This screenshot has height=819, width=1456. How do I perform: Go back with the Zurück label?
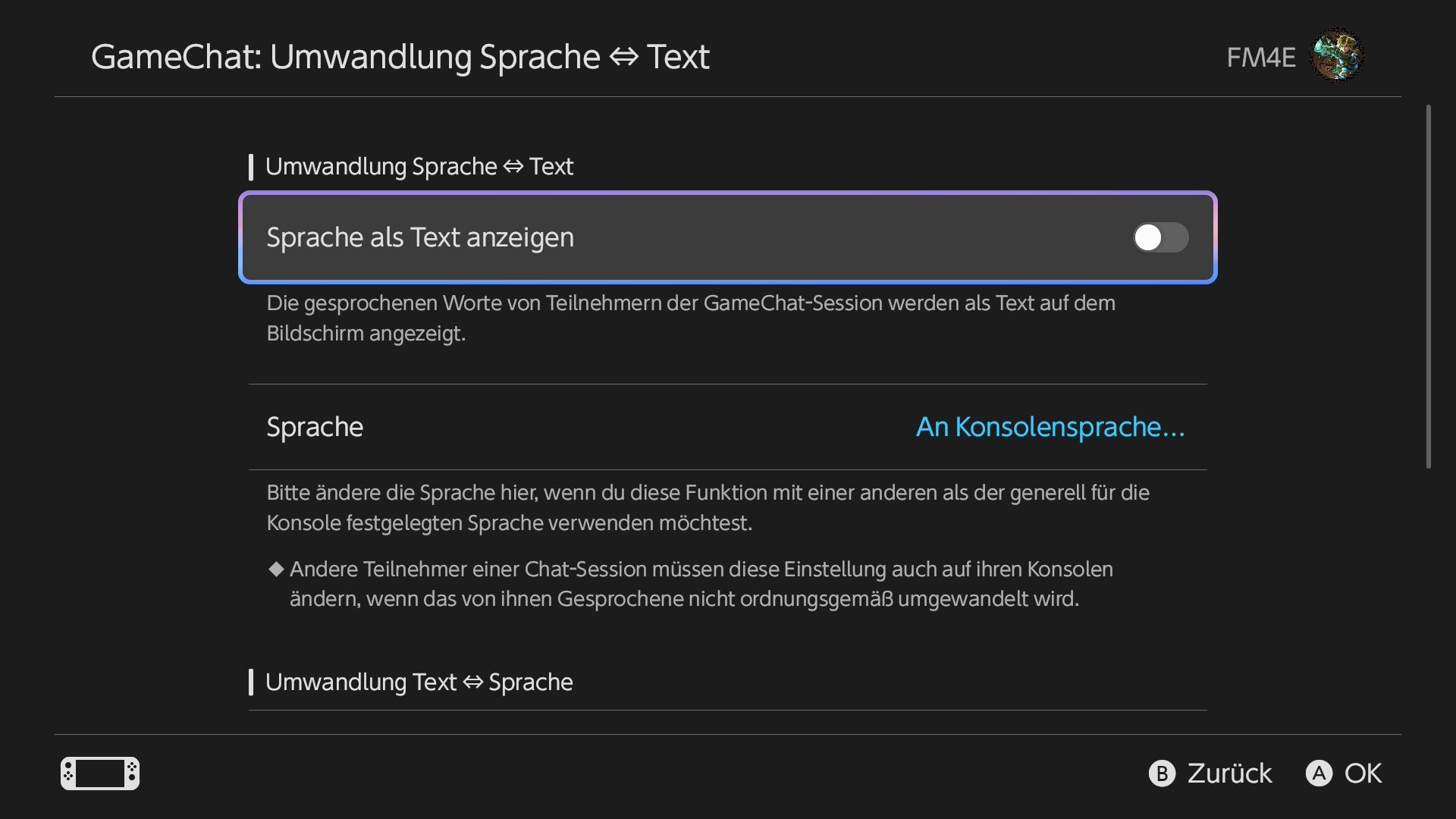(1229, 773)
